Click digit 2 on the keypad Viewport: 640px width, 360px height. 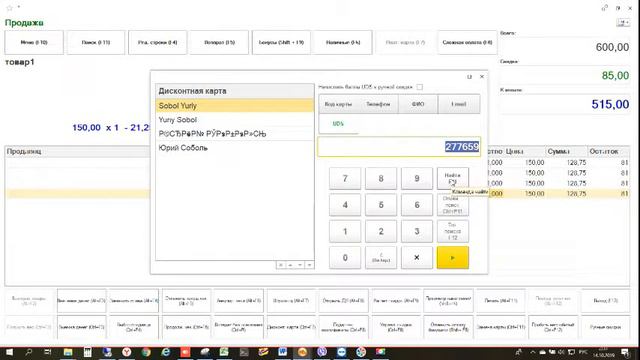381,231
